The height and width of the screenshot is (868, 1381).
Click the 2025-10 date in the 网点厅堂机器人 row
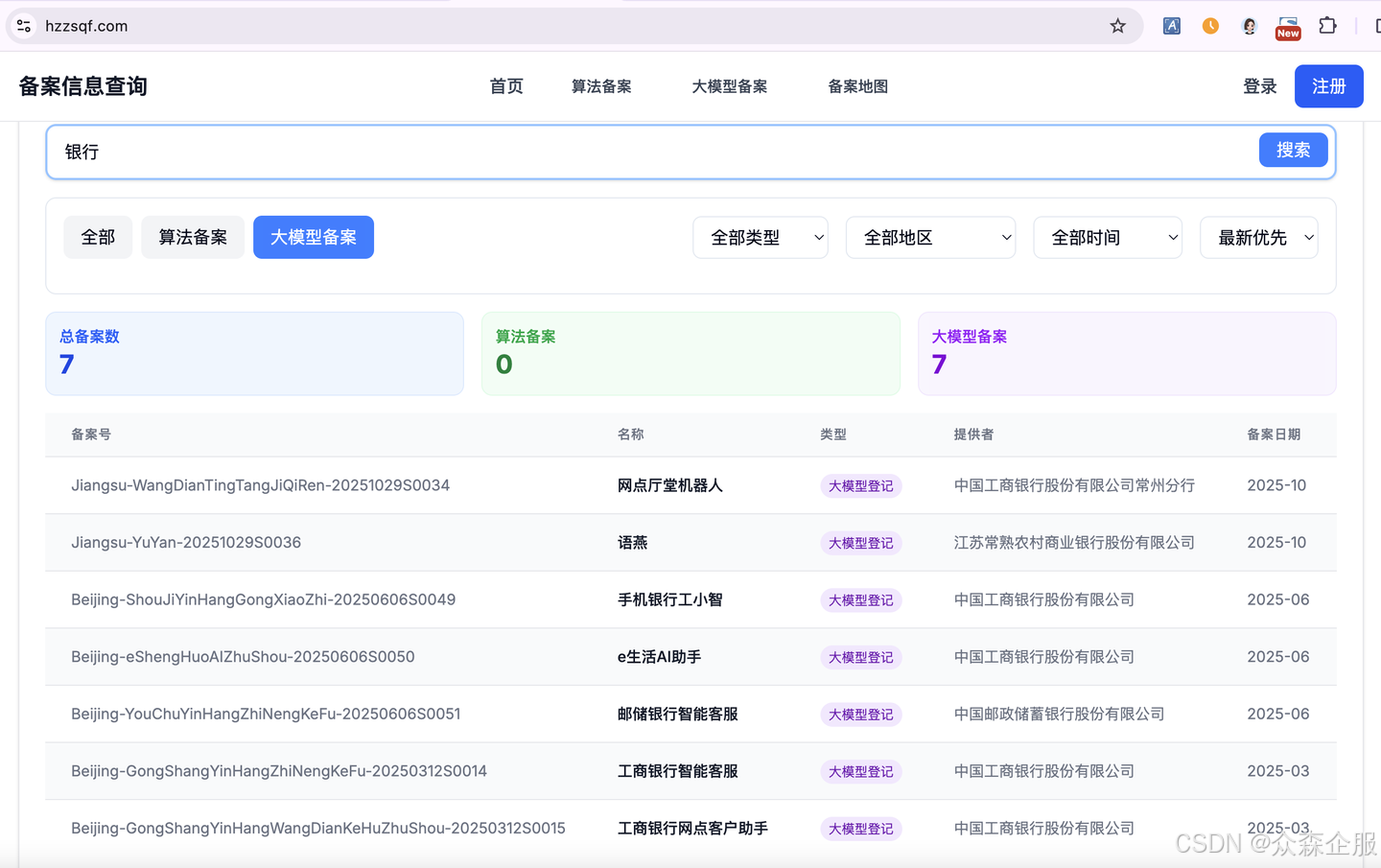point(1276,485)
